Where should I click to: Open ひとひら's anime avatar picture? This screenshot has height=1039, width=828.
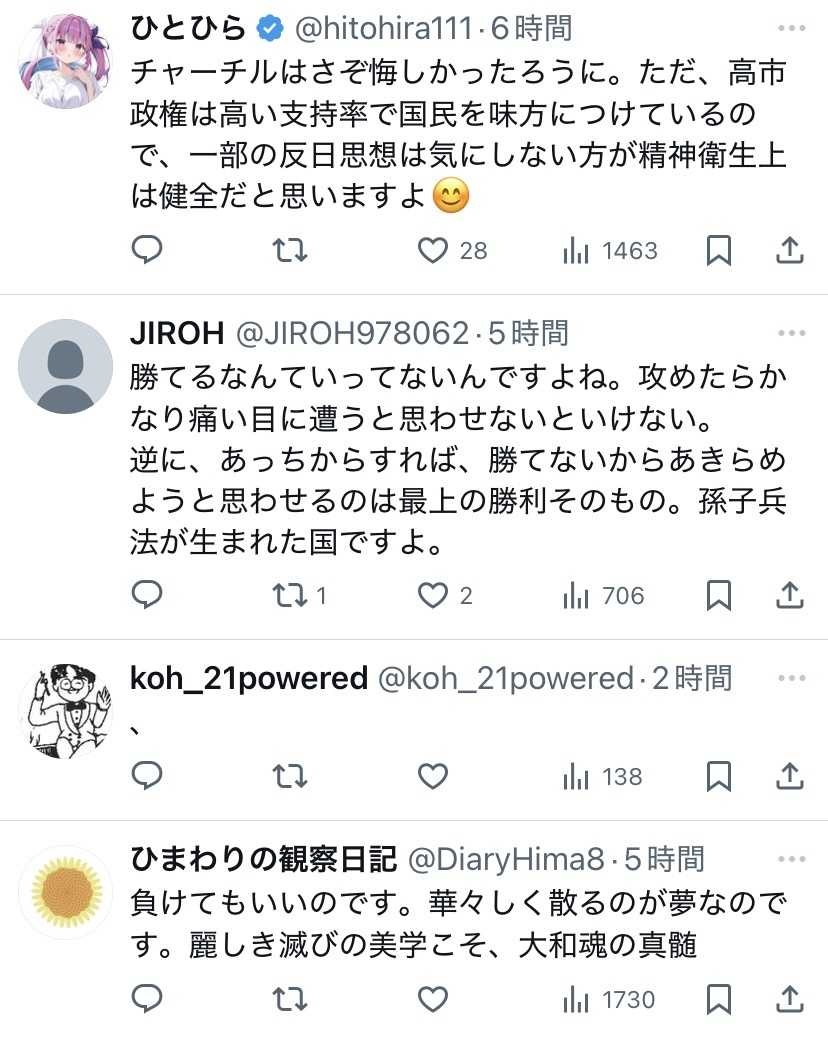coord(65,60)
